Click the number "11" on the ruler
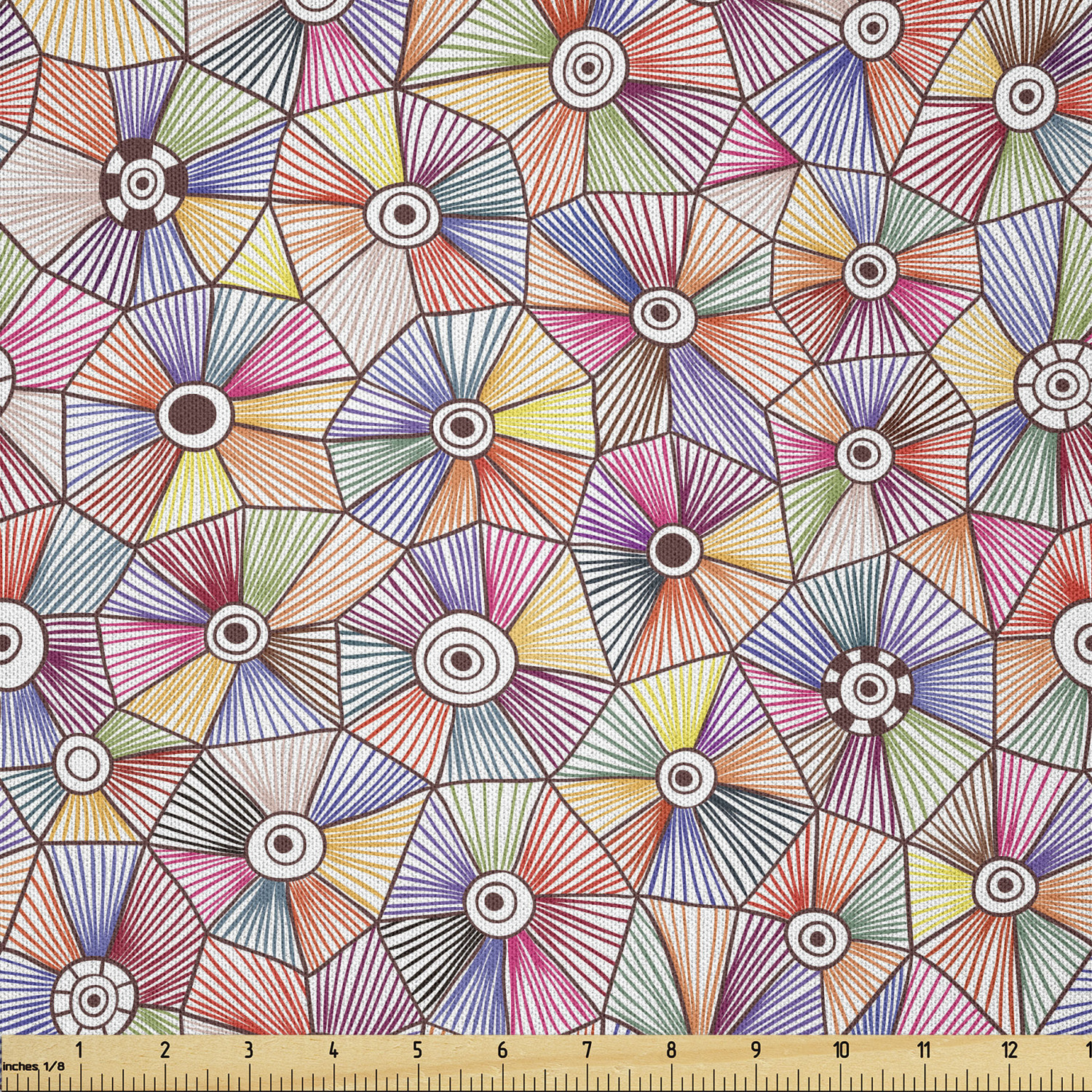The image size is (1092, 1092). coord(924,1050)
